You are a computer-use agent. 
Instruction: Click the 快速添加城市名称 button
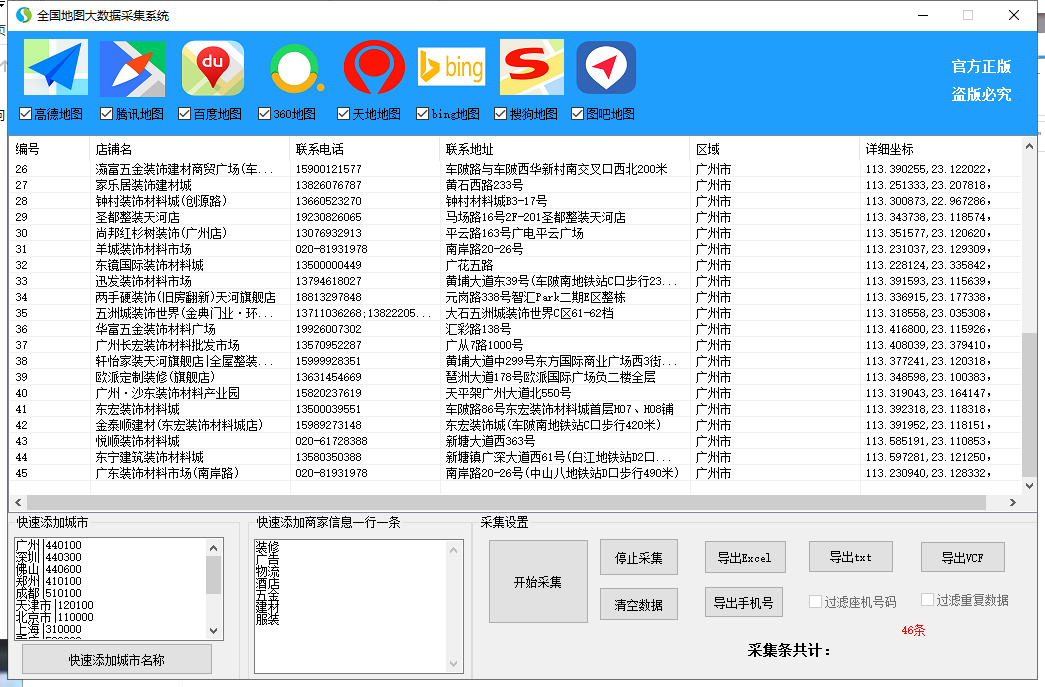click(116, 659)
